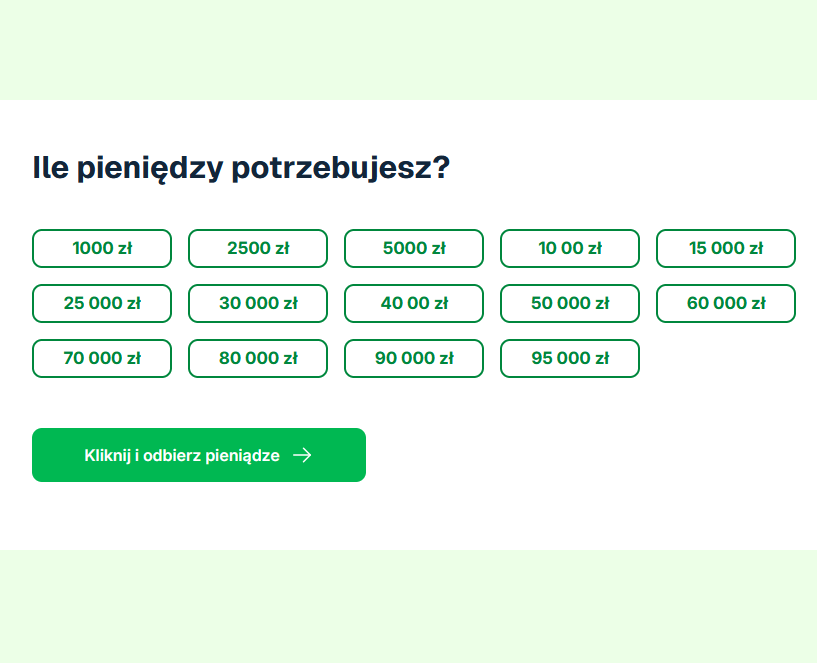
Task: Select the 90 000 zł option
Action: coord(413,358)
